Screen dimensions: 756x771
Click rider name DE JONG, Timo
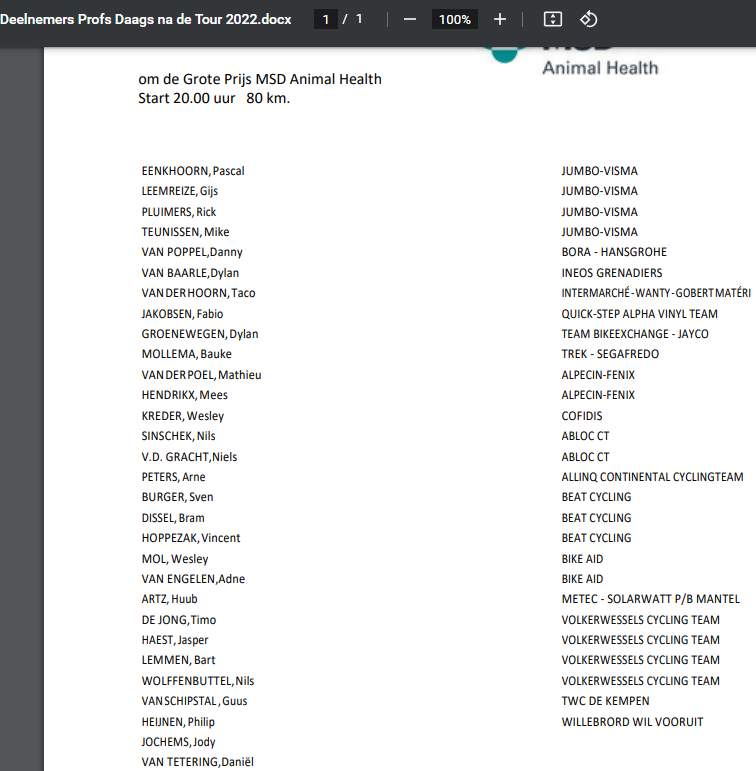pos(179,620)
